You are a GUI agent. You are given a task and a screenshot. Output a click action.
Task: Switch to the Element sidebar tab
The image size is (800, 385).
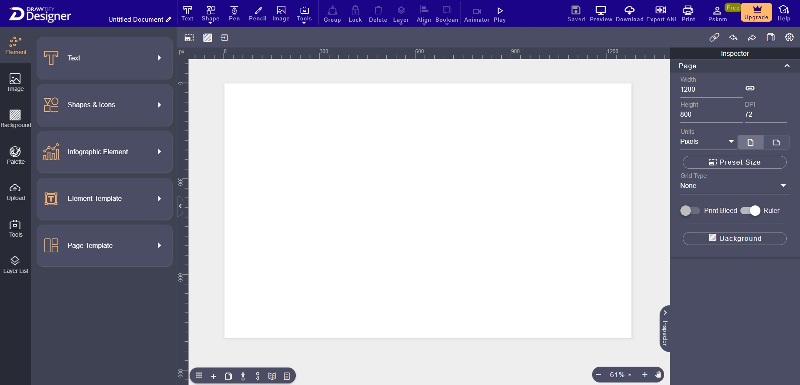tap(15, 46)
